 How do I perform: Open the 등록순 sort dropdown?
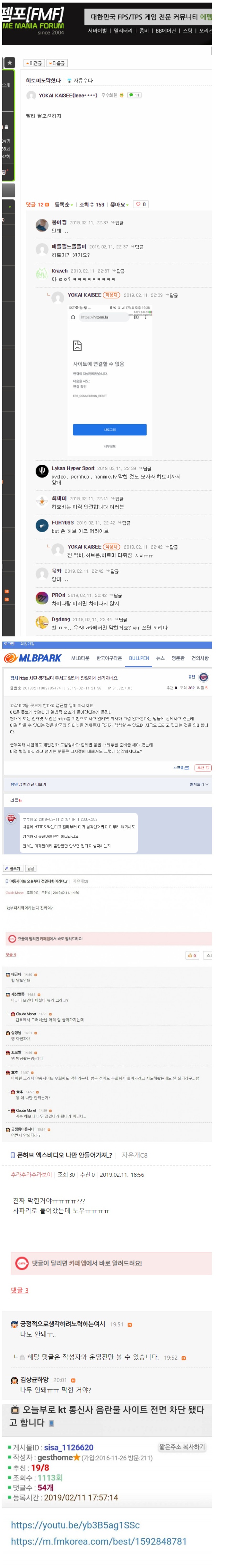[x=64, y=205]
